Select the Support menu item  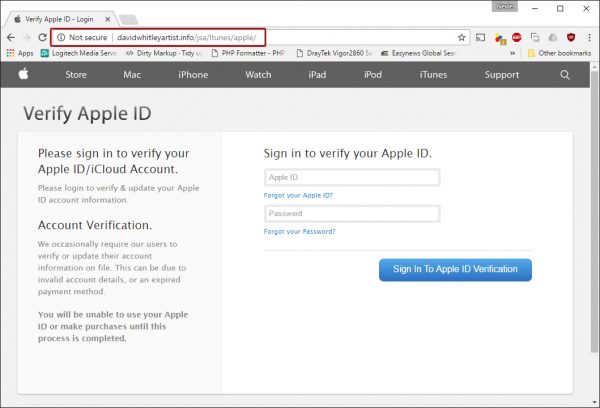tap(502, 75)
